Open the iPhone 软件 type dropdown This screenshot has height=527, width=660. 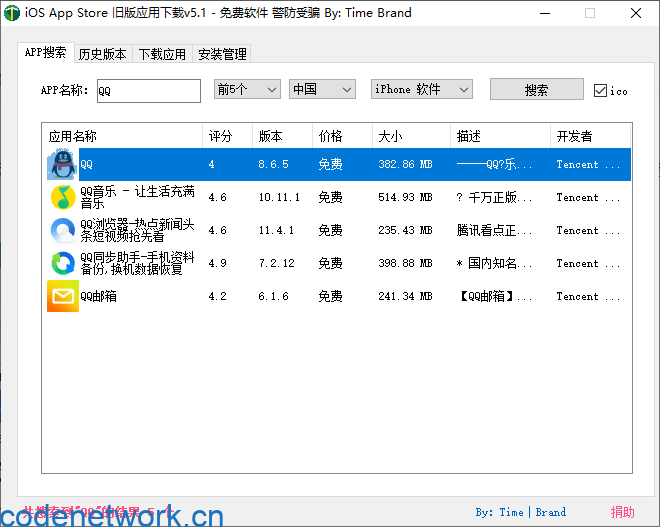click(x=421, y=89)
